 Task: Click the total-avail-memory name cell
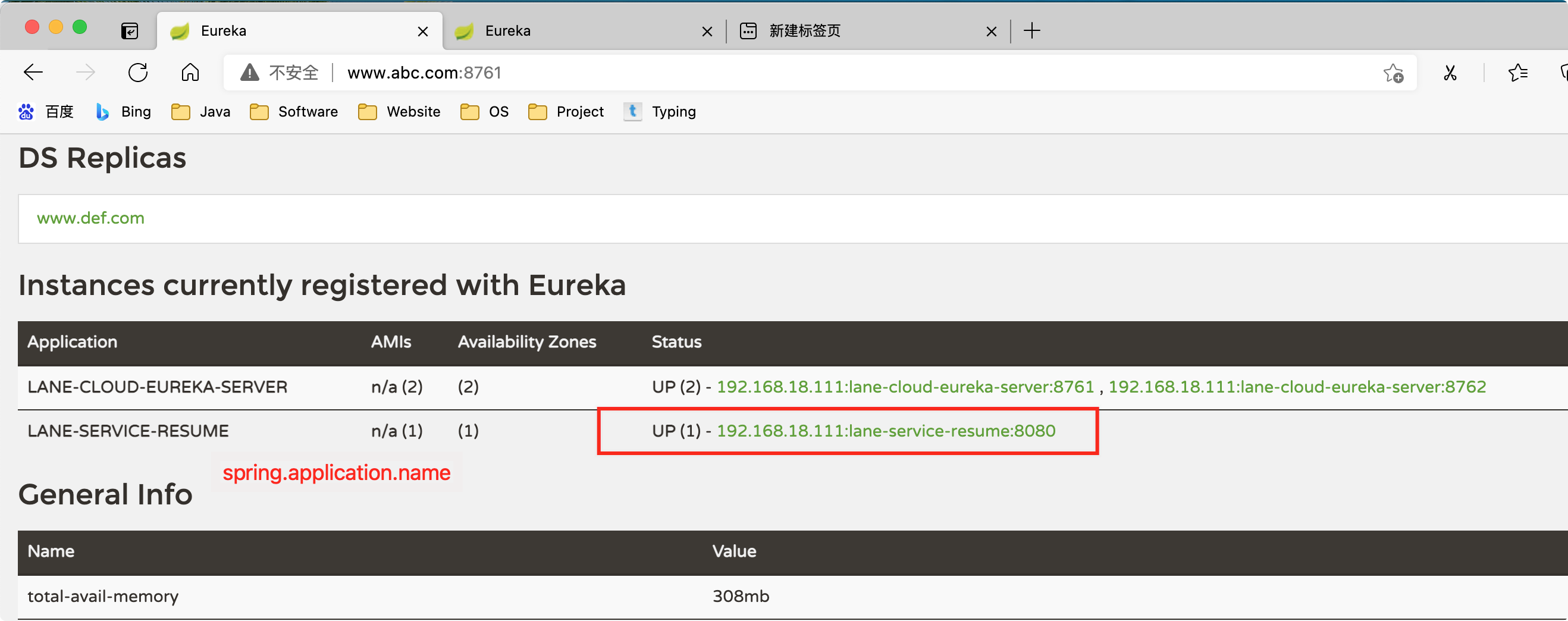[103, 596]
